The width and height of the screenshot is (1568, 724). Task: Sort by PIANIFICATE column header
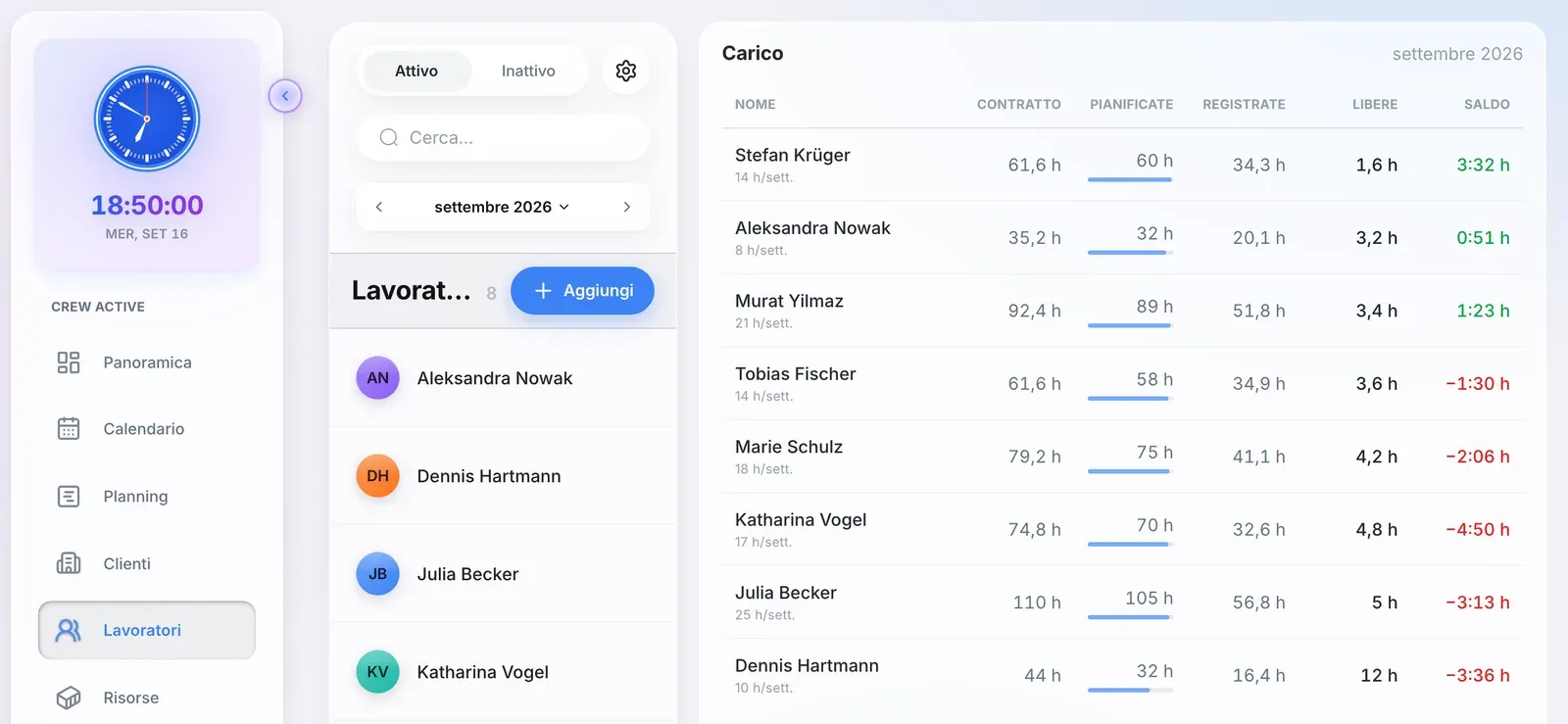click(x=1131, y=104)
